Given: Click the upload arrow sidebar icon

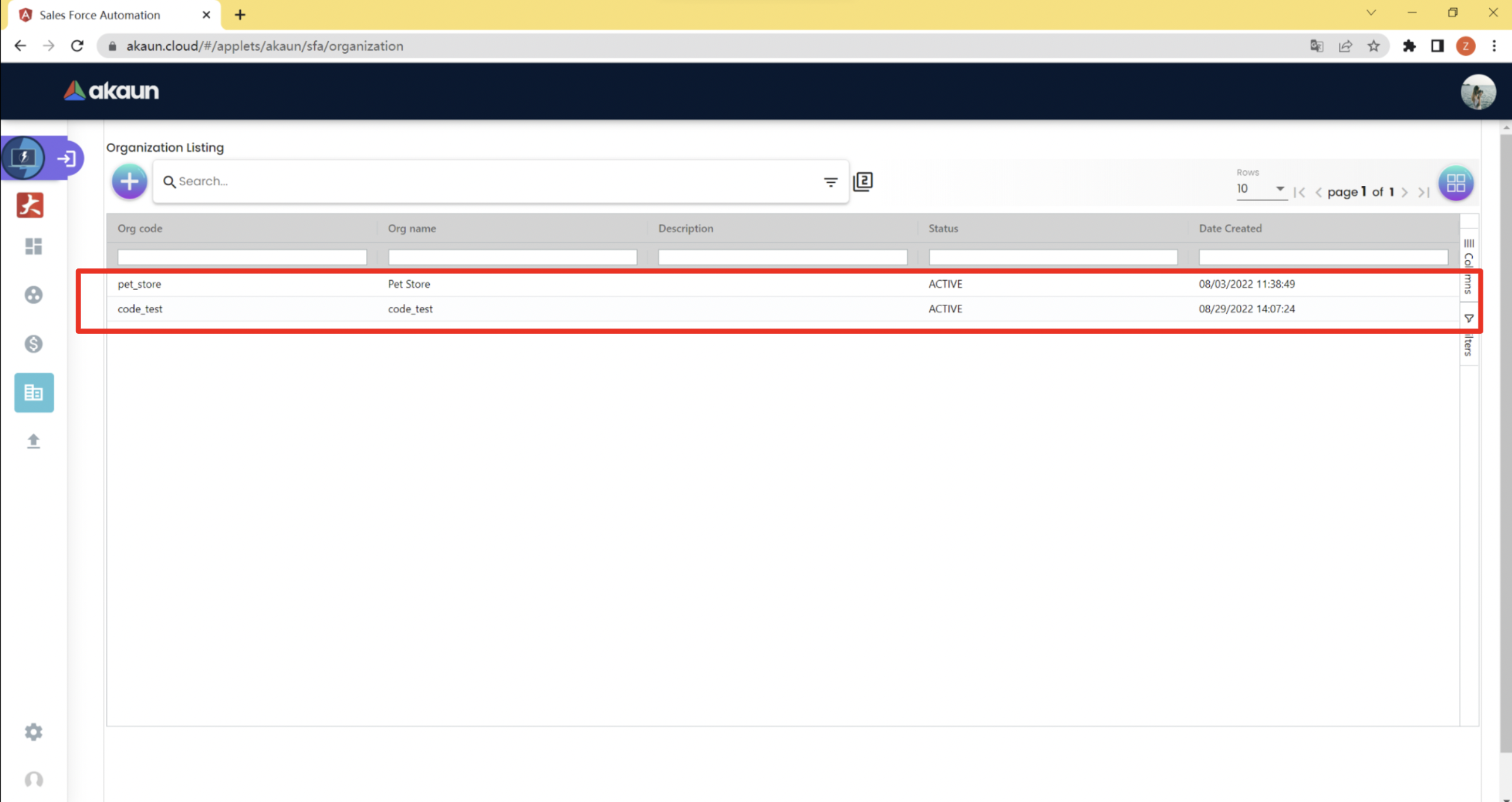Looking at the screenshot, I should 34,441.
